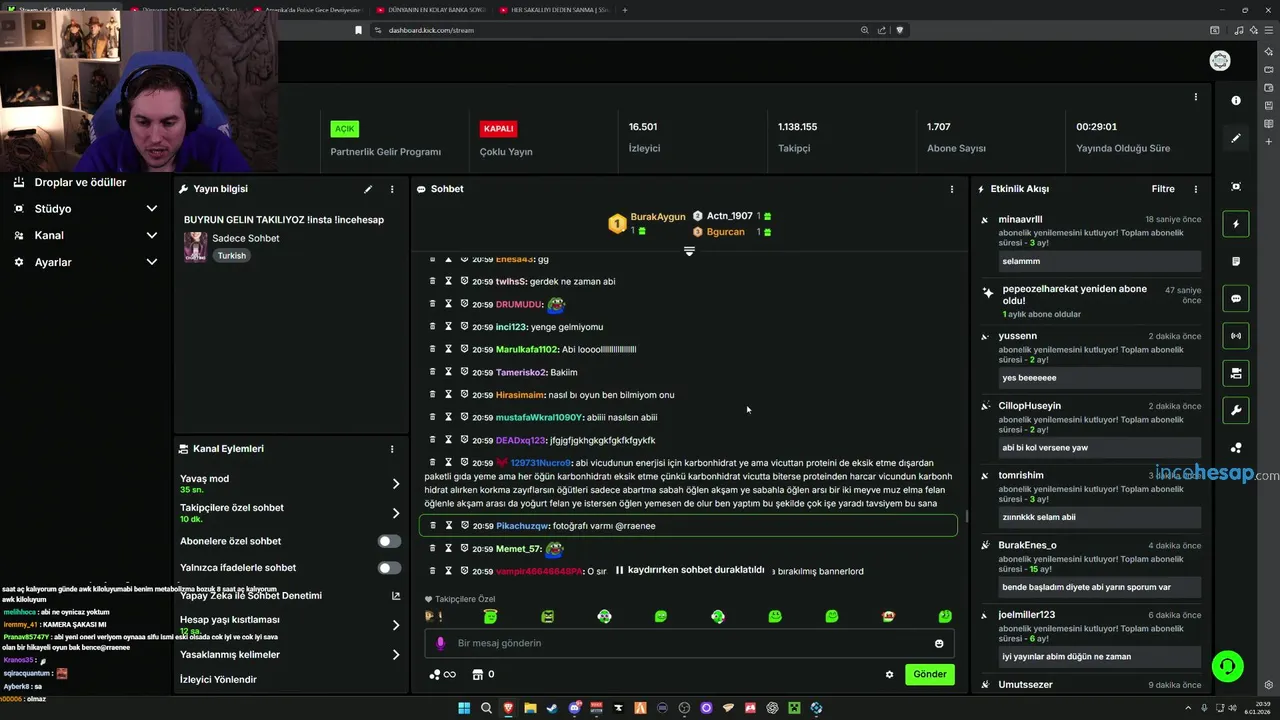This screenshot has height=720, width=1280.
Task: Click the AÇIK partner program badge
Action: 345,129
